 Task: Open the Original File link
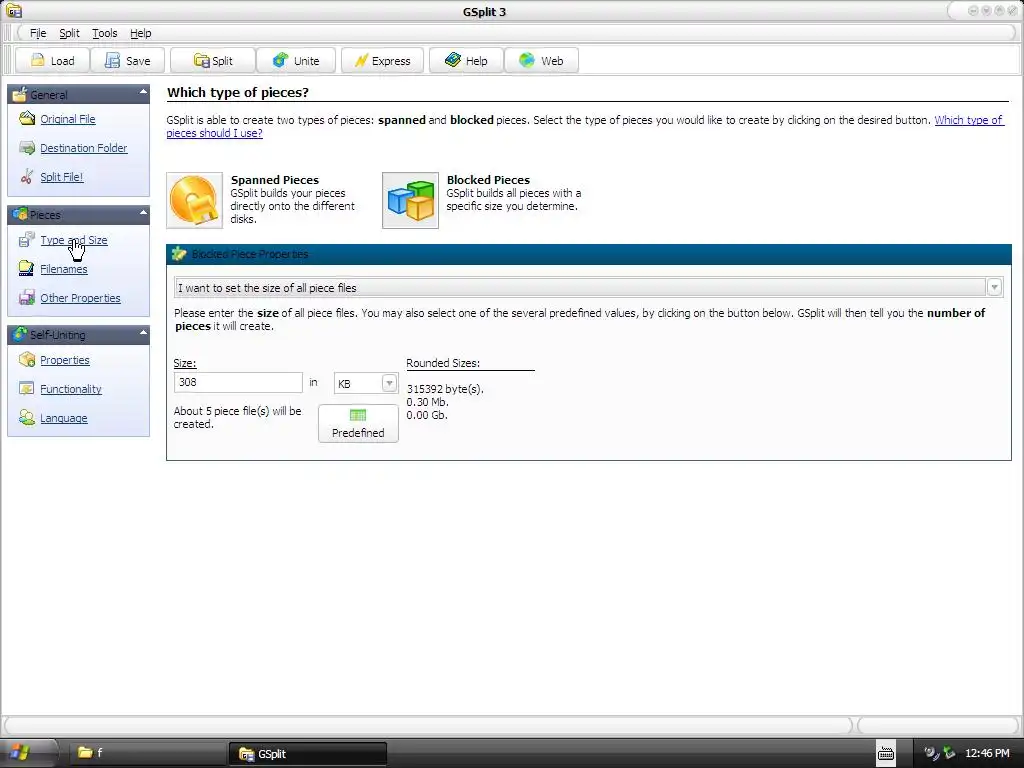(x=68, y=119)
